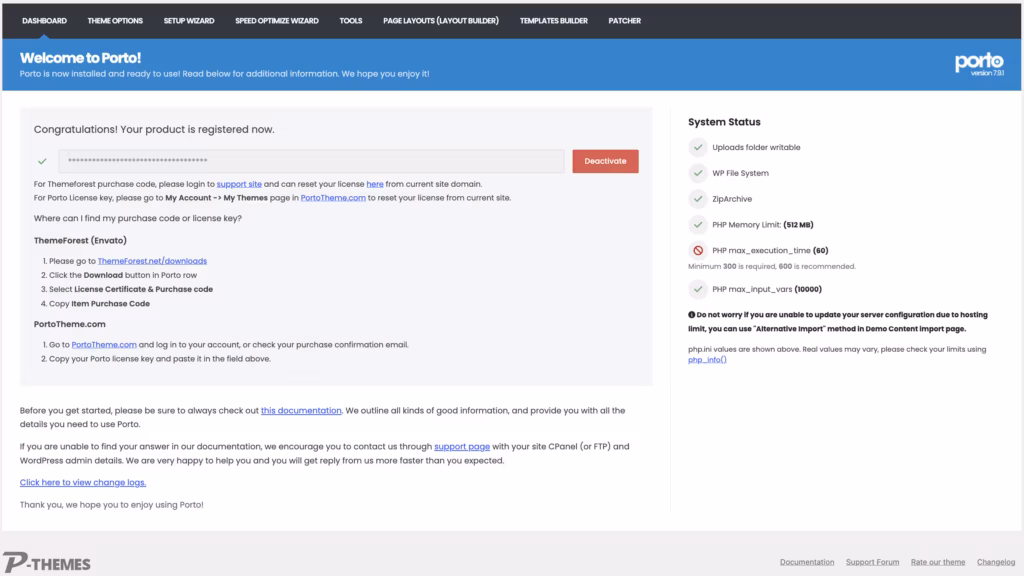Viewport: 1024px width, 576px height.
Task: Click PHP Memory Limit check icon
Action: (x=698, y=225)
